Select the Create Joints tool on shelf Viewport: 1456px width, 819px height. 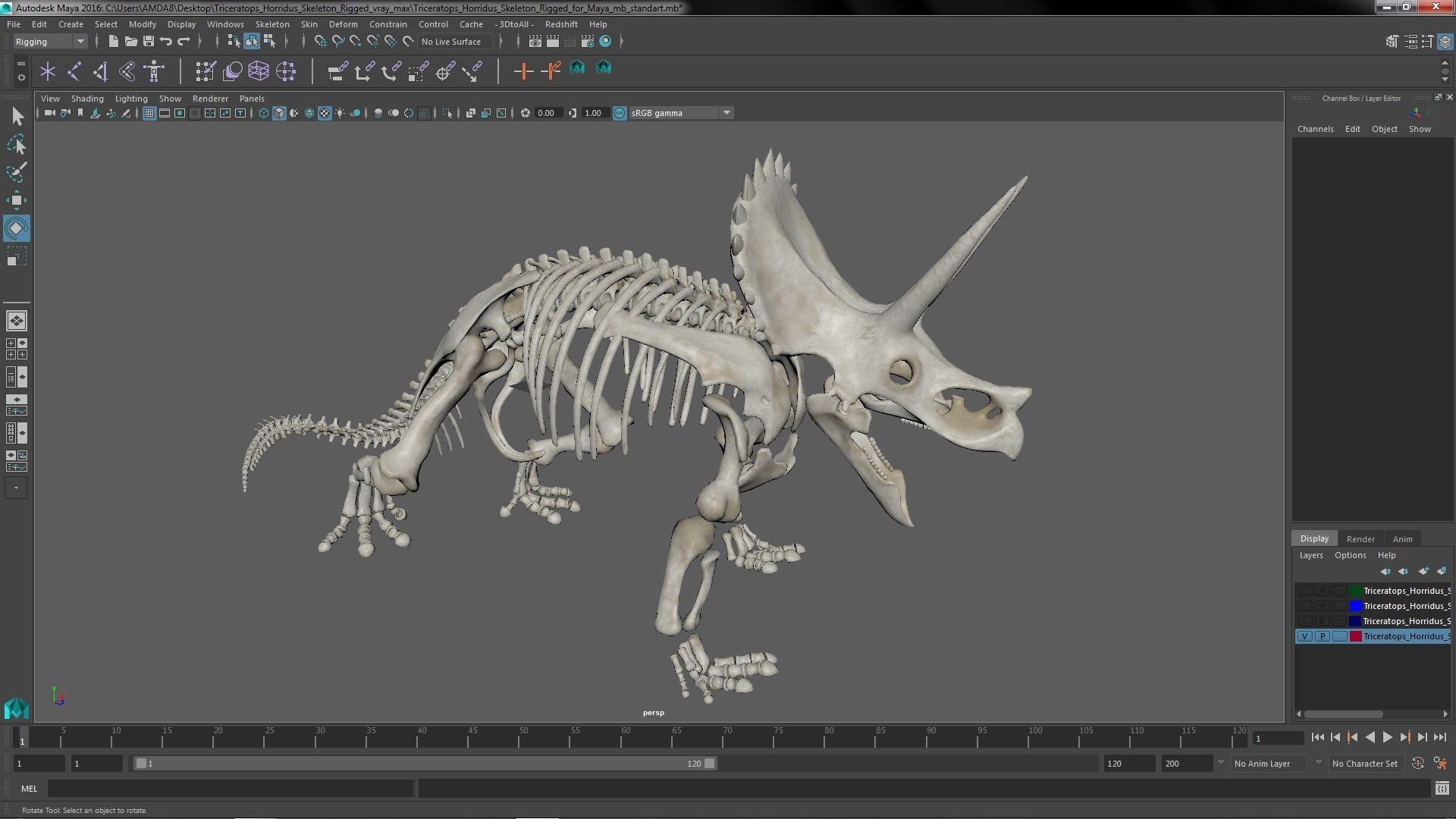[x=74, y=71]
